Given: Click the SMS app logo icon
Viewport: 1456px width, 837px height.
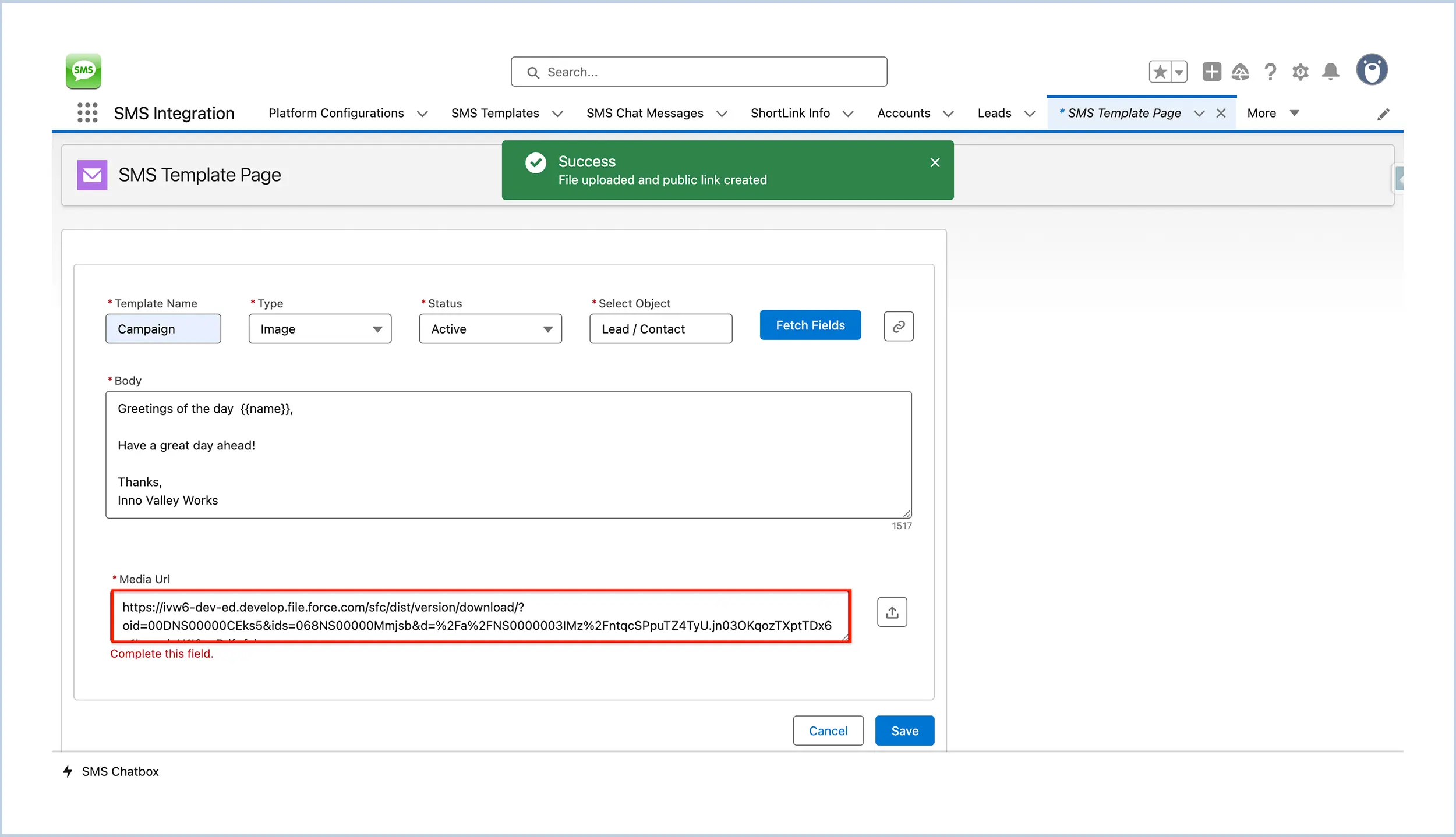Looking at the screenshot, I should [83, 71].
